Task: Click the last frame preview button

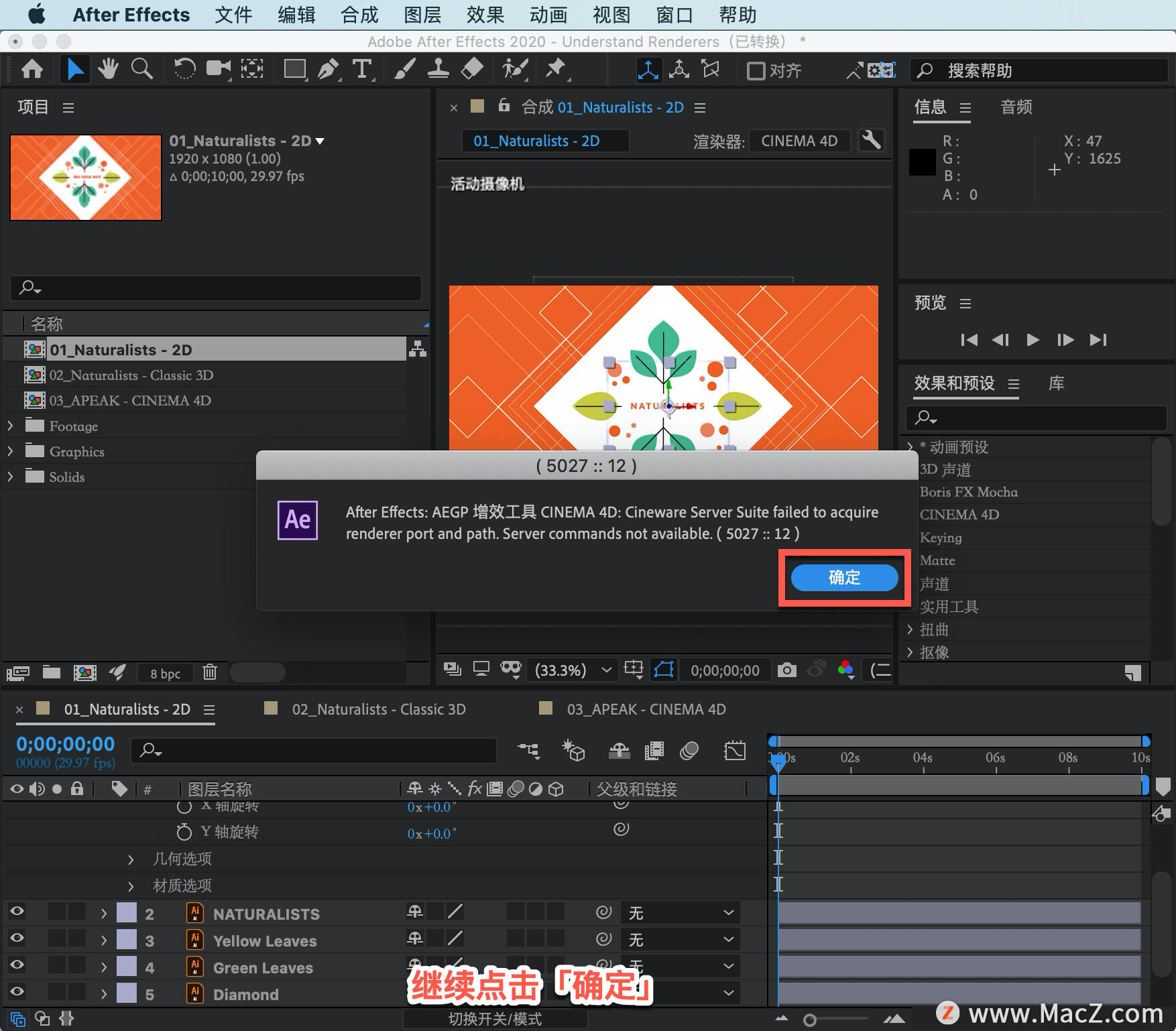Action: tap(1098, 340)
